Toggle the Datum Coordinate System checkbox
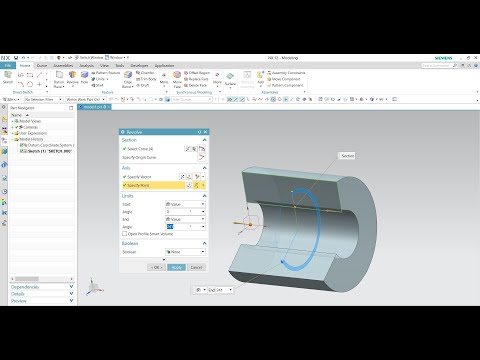 point(22,145)
